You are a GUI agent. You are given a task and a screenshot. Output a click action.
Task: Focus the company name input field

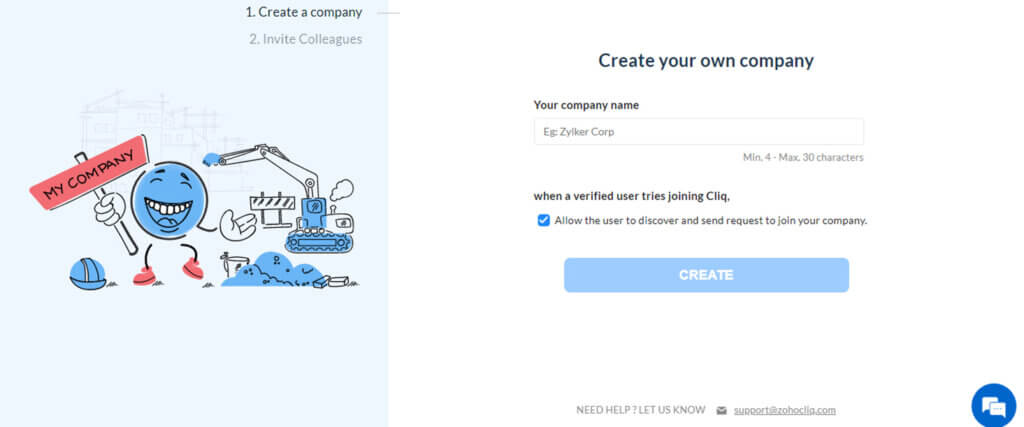698,131
